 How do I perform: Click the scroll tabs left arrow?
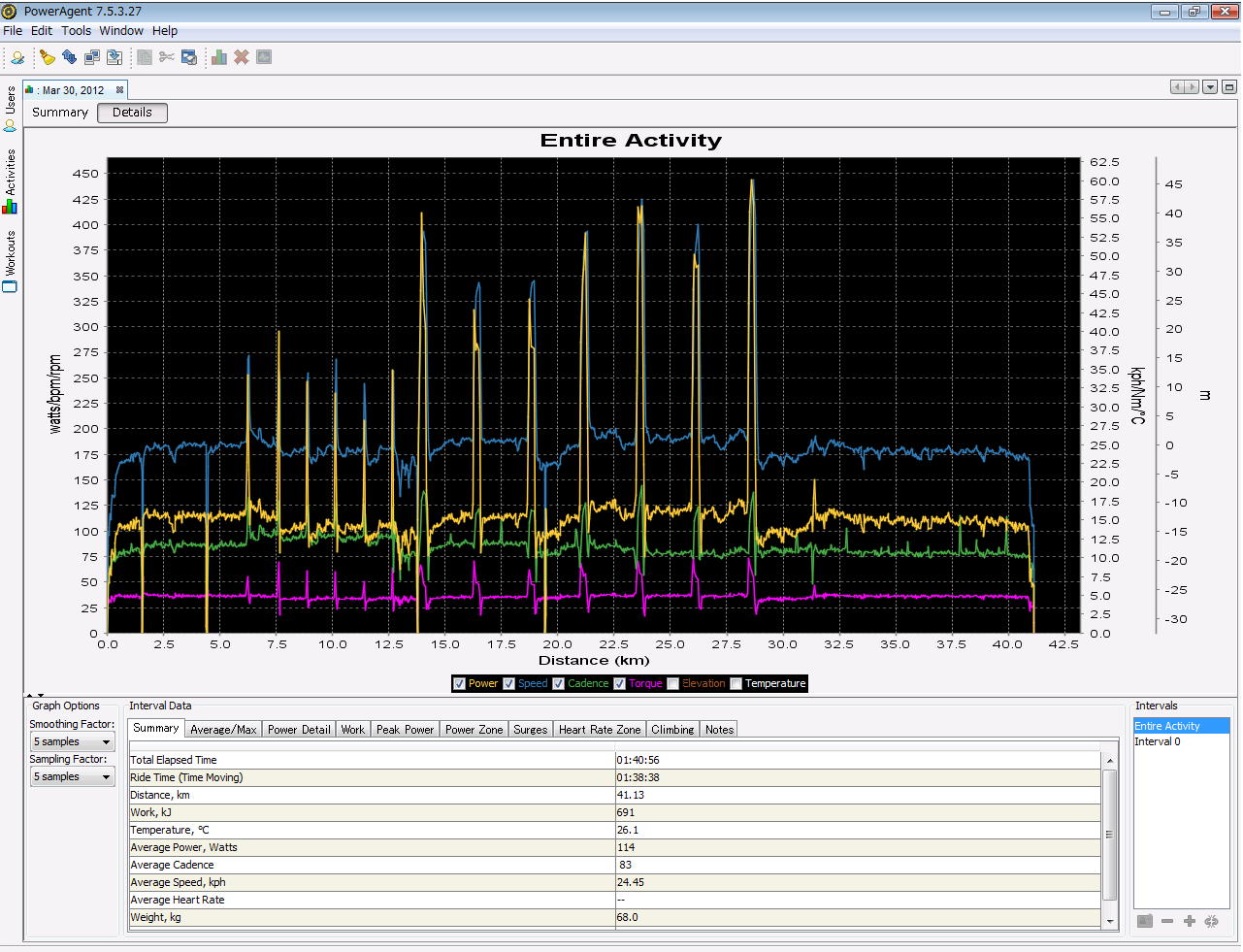(x=1178, y=87)
